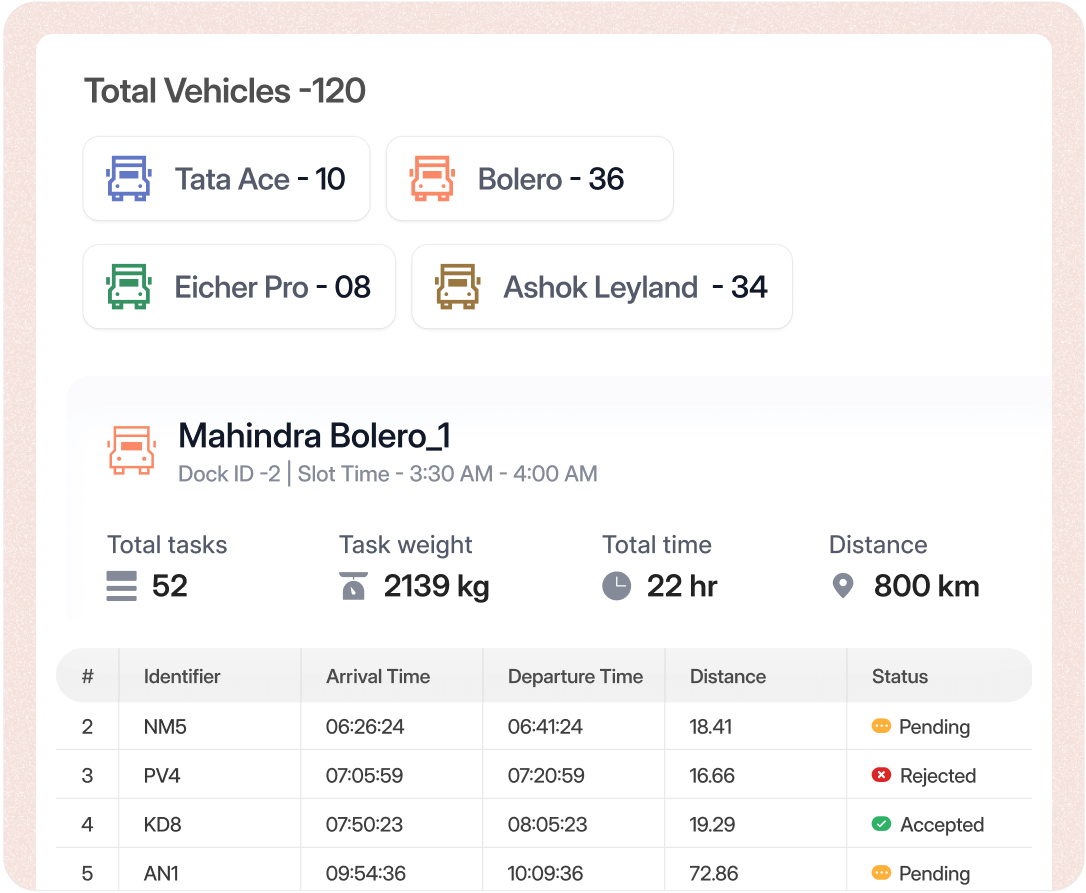The height and width of the screenshot is (893, 1086).
Task: Click the Total time clock icon
Action: coord(616,586)
